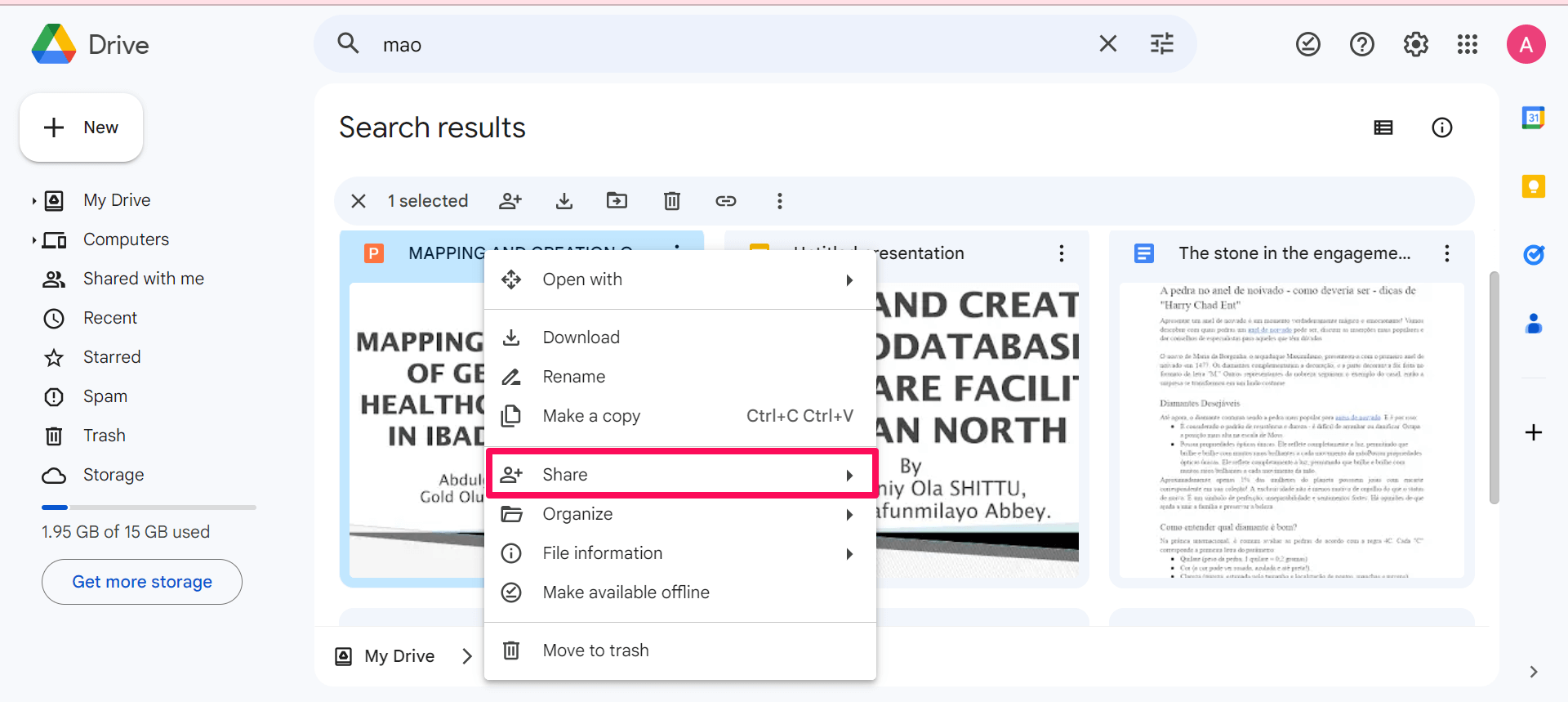
Task: Click the Get more storage button
Action: coord(142,582)
